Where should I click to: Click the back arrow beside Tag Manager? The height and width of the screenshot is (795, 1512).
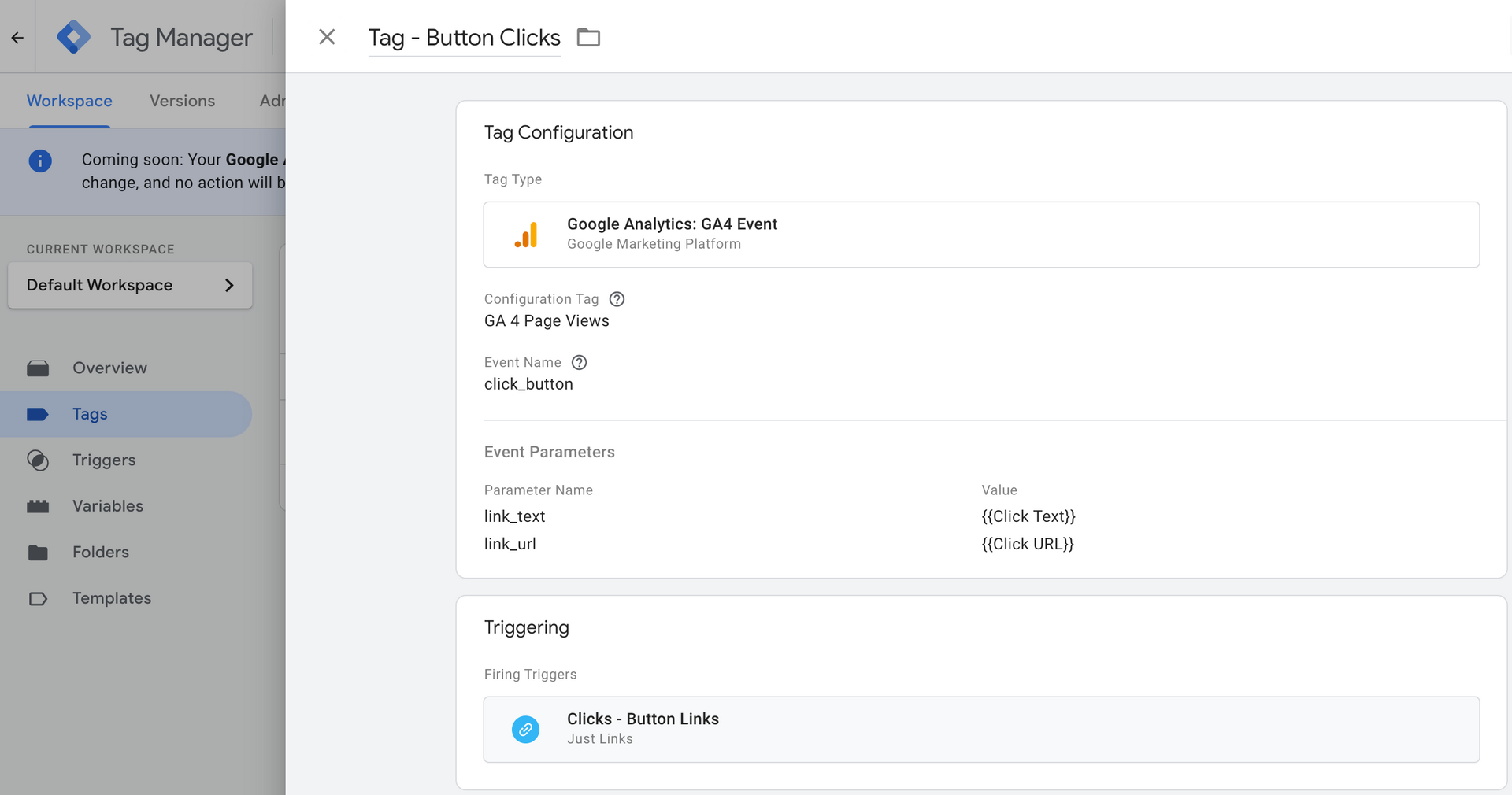point(17,37)
